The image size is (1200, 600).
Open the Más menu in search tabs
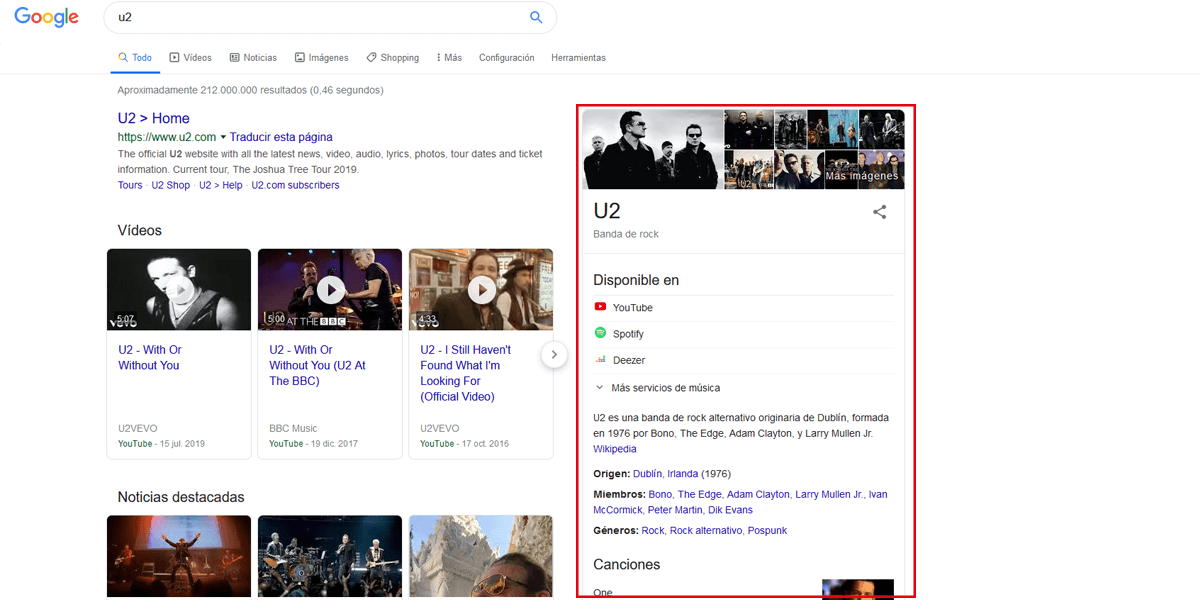(x=449, y=58)
